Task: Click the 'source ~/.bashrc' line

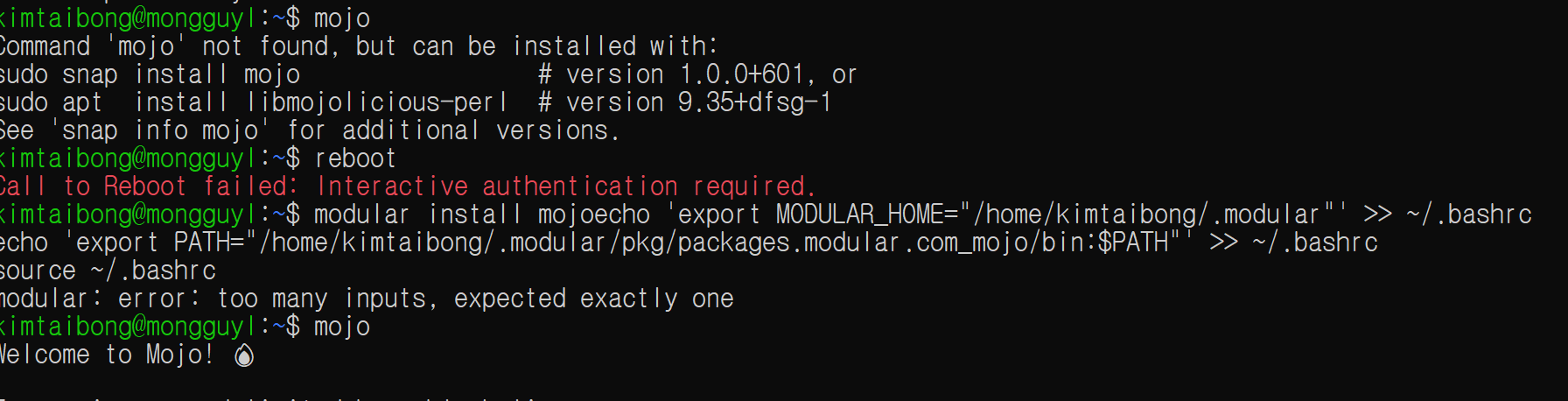Action: point(107,271)
